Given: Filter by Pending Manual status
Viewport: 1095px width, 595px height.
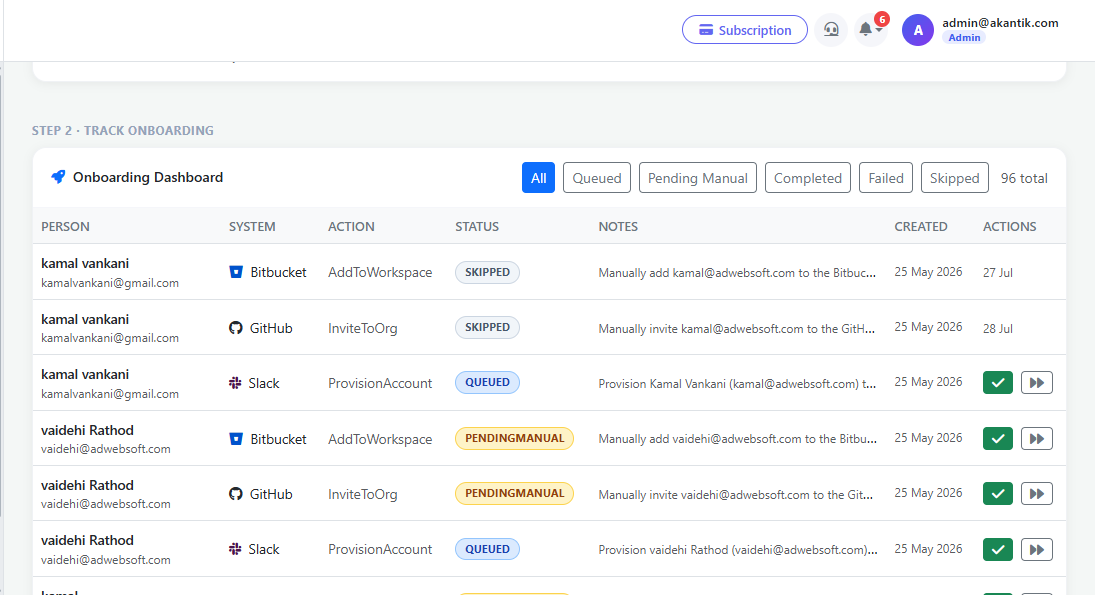Looking at the screenshot, I should click(697, 178).
